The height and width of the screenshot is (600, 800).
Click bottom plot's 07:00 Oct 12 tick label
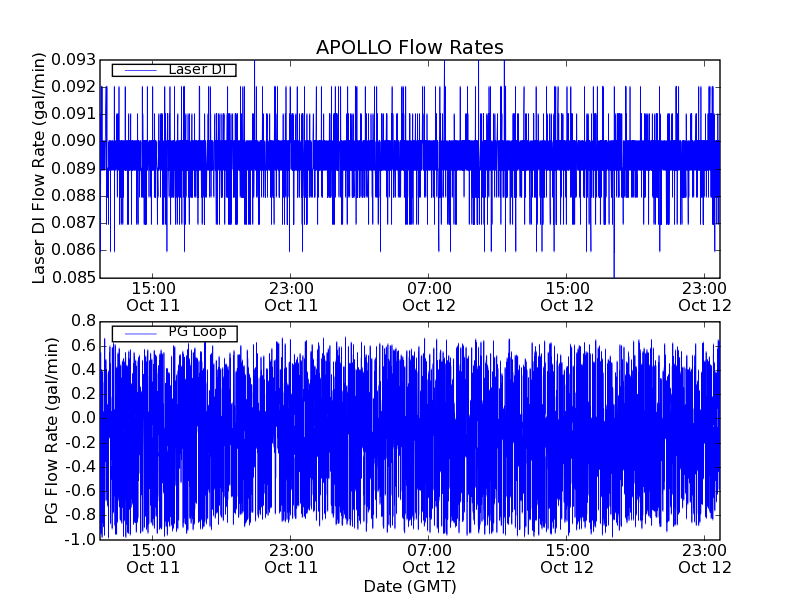[429, 558]
